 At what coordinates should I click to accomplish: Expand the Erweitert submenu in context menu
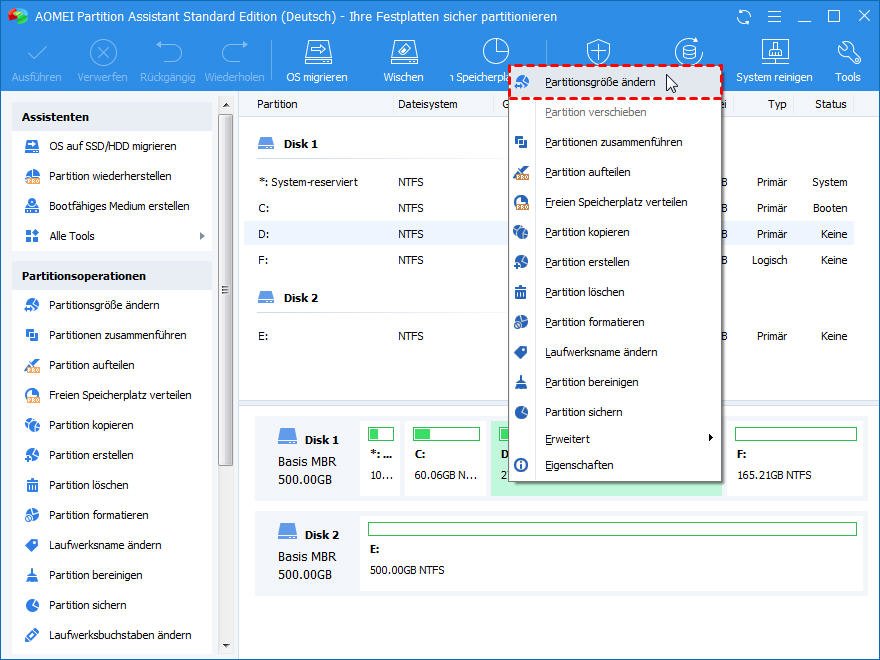coord(615,439)
